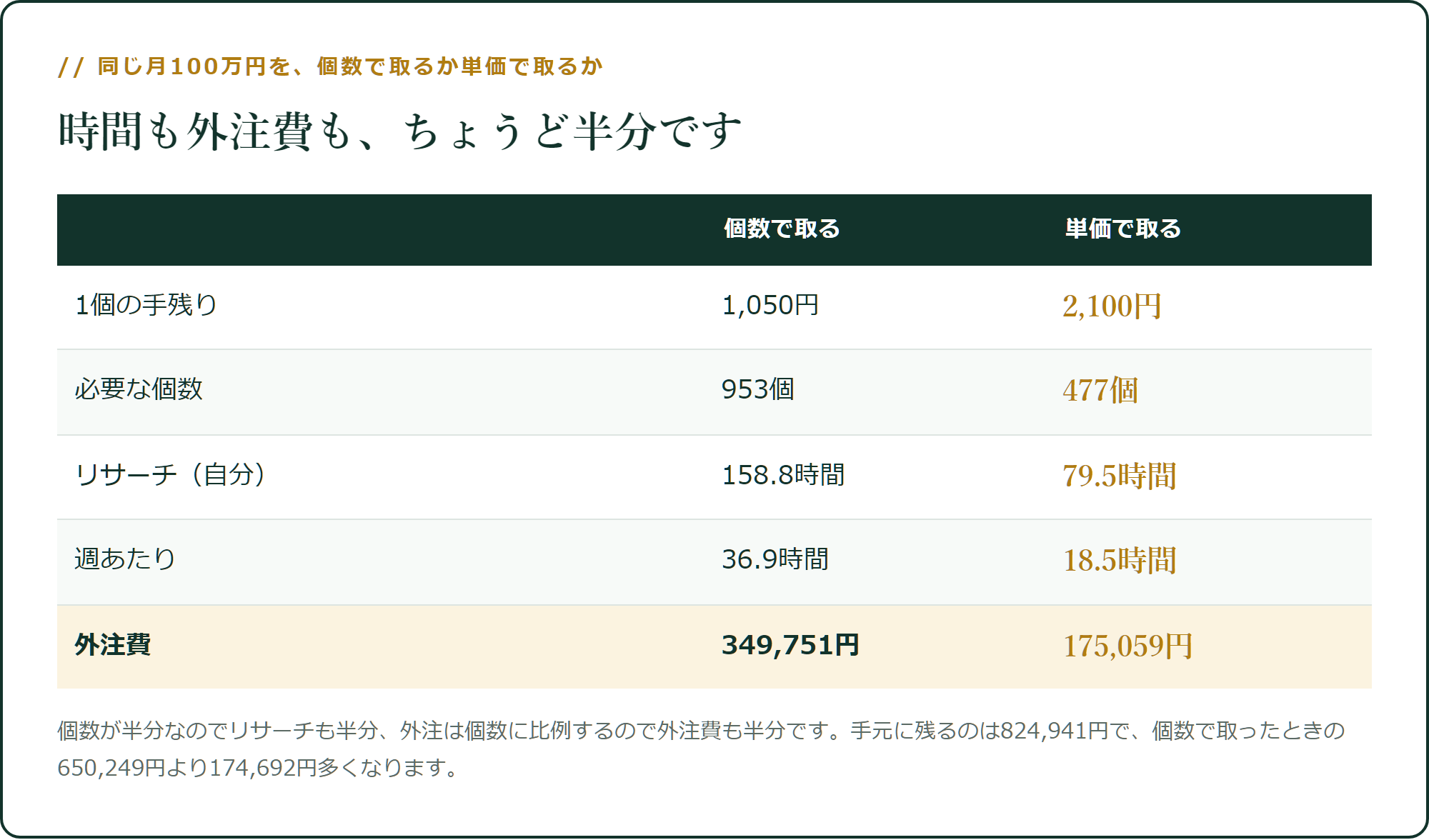Click the value 953個
1429x840 pixels.
(x=758, y=390)
